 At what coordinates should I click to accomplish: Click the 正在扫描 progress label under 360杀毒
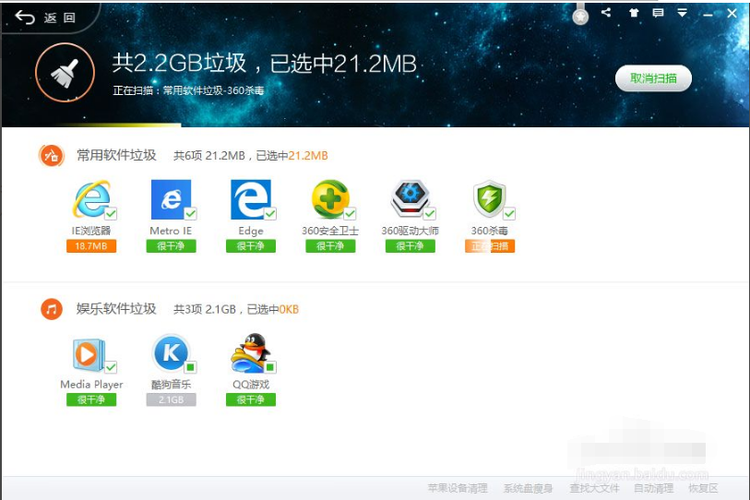pos(490,246)
